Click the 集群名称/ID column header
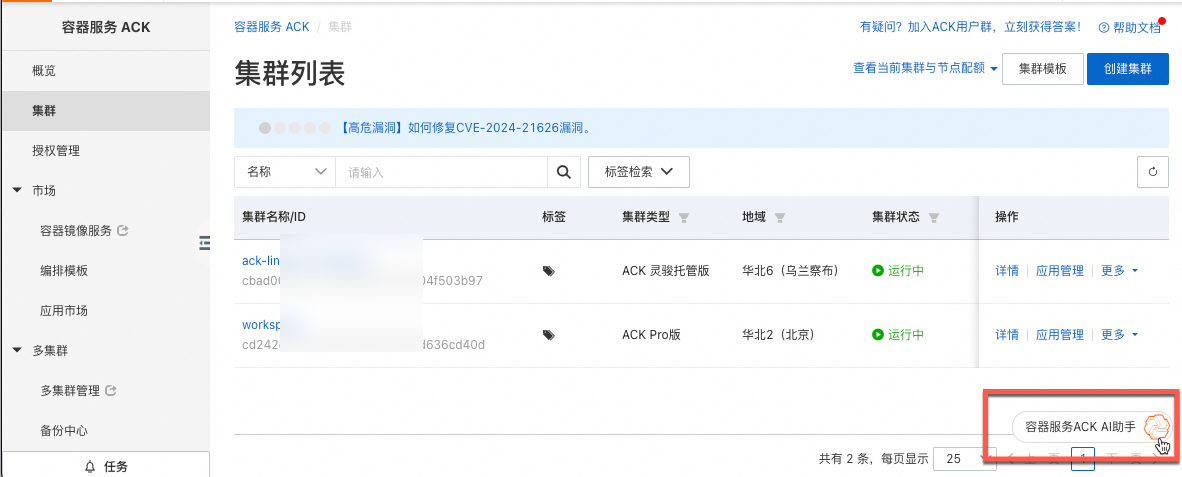The width and height of the screenshot is (1182, 477). 274,217
